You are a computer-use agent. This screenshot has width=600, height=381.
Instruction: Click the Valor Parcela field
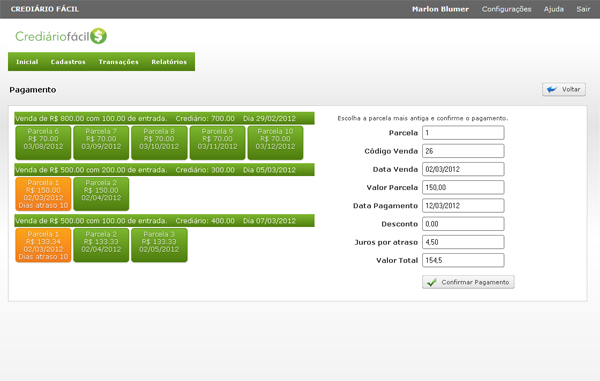click(x=463, y=187)
